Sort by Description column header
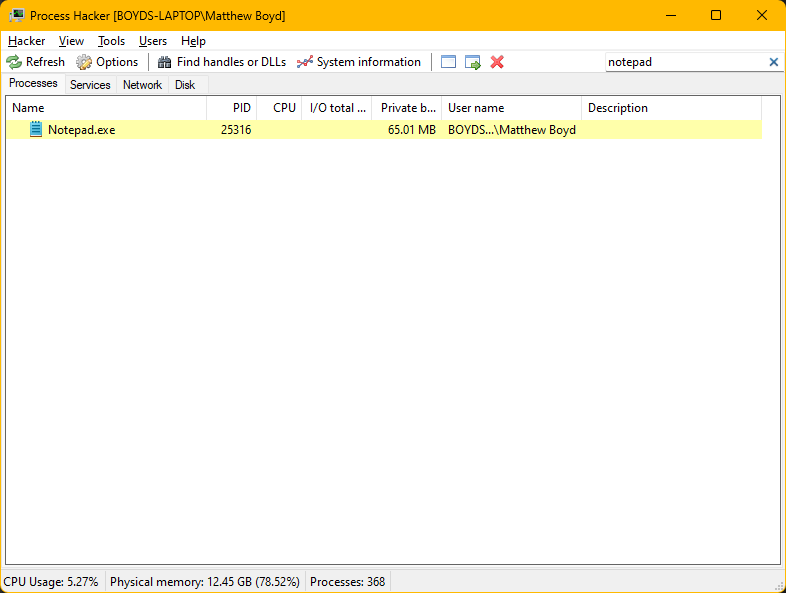This screenshot has width=786, height=593. [671, 108]
